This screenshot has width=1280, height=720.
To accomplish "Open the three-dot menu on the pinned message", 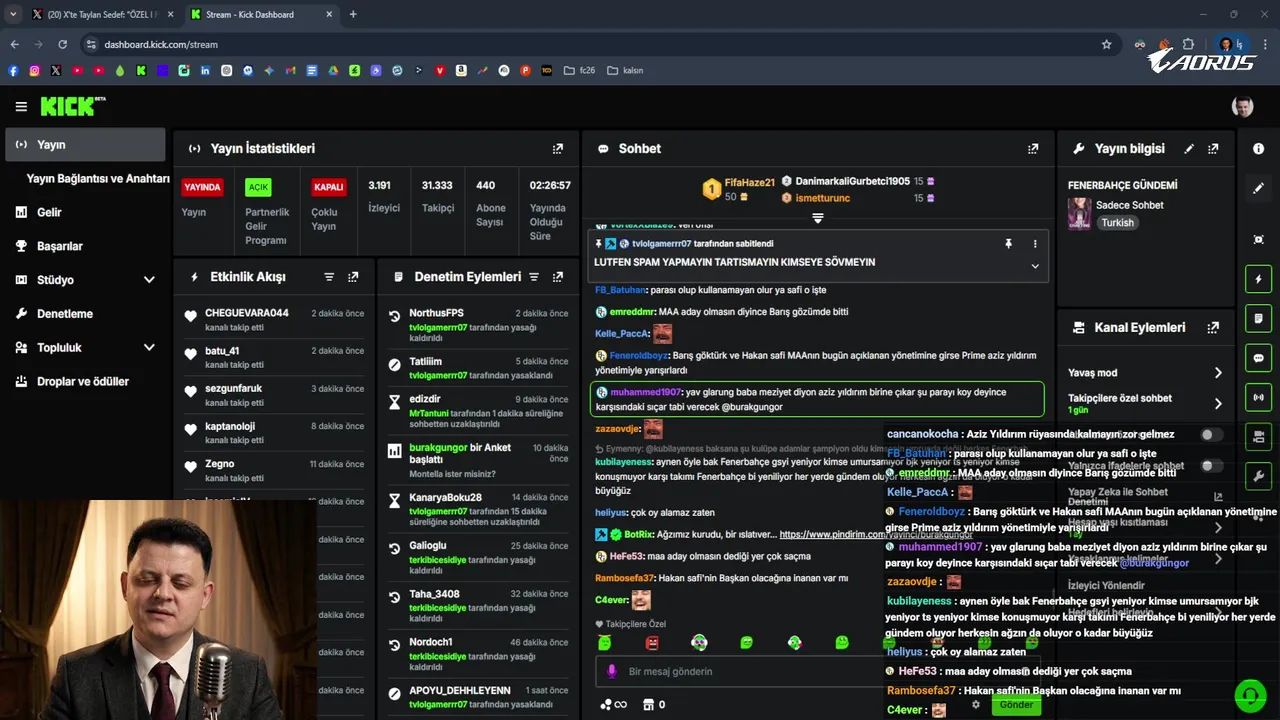I will [1035, 244].
